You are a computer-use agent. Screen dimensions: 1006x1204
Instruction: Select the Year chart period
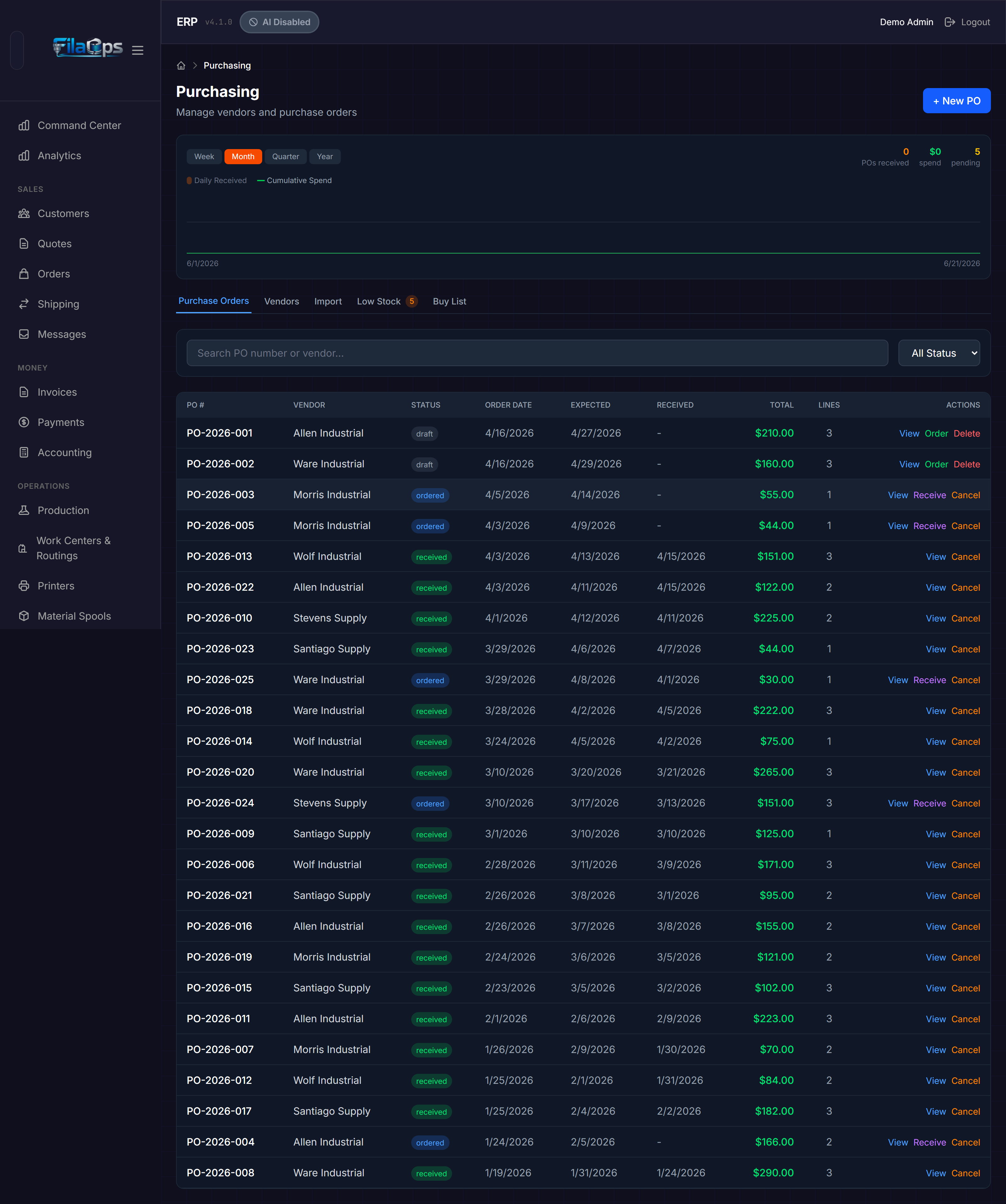pyautogui.click(x=325, y=157)
